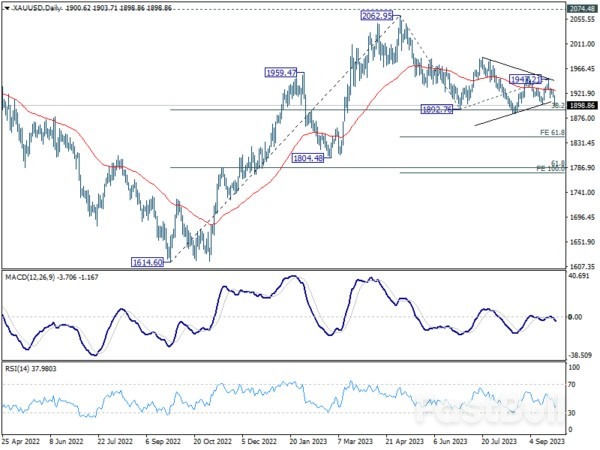Click the 1696.45 price axis value

[582, 217]
